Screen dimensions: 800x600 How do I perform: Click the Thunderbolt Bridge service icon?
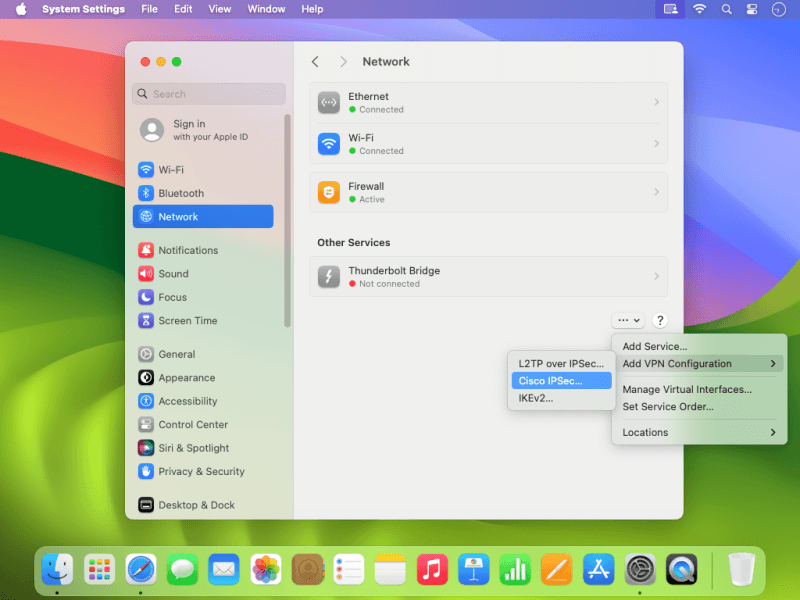coord(329,276)
